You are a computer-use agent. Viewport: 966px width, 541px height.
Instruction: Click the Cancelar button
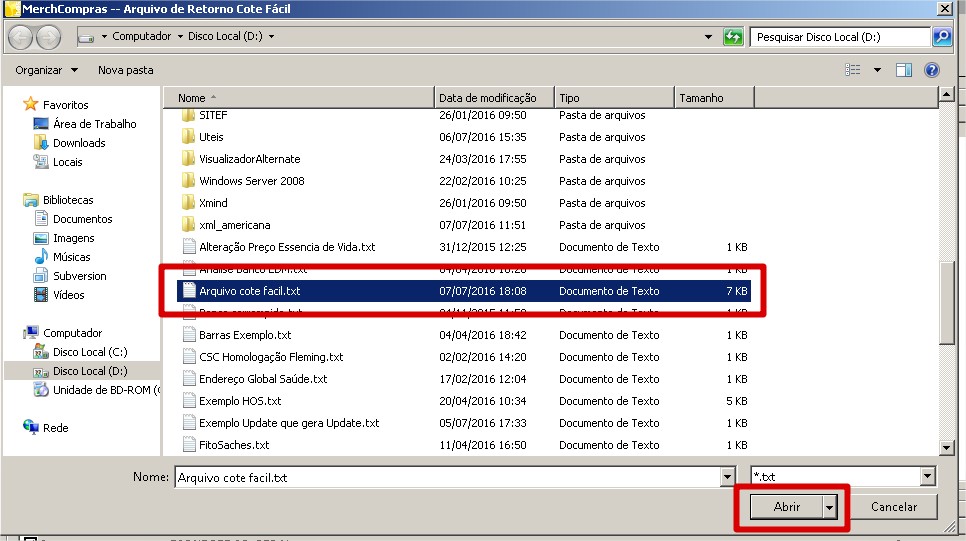pos(893,507)
